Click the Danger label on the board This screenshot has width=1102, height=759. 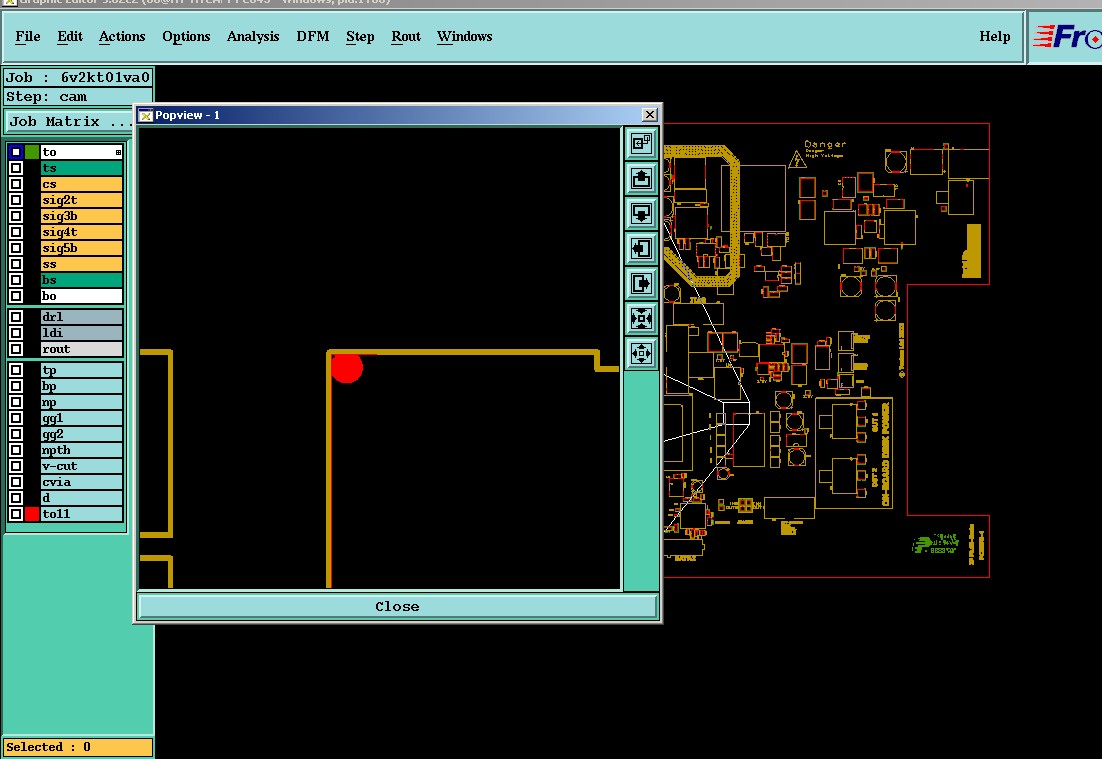tap(825, 145)
